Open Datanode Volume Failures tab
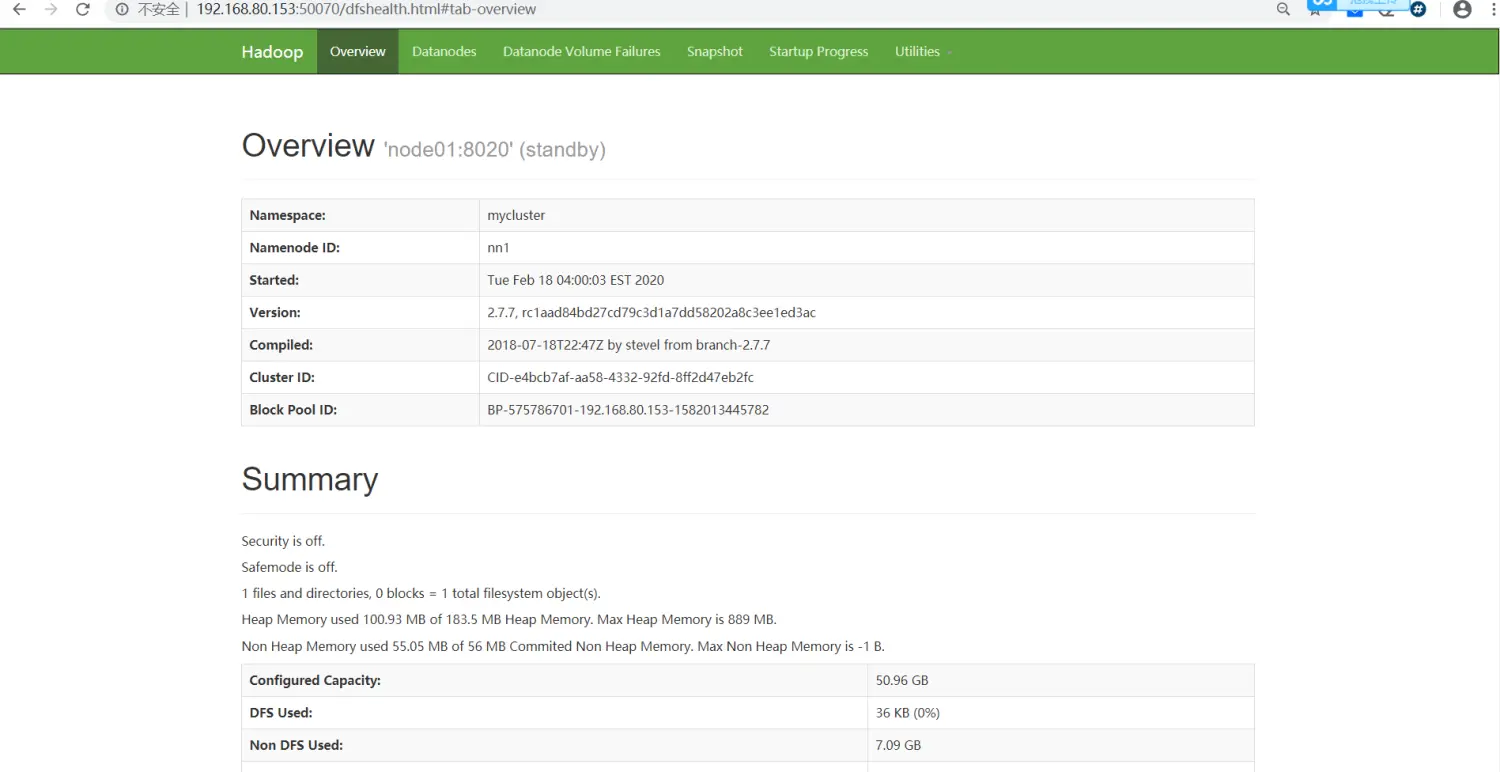1500x772 pixels. coord(582,51)
